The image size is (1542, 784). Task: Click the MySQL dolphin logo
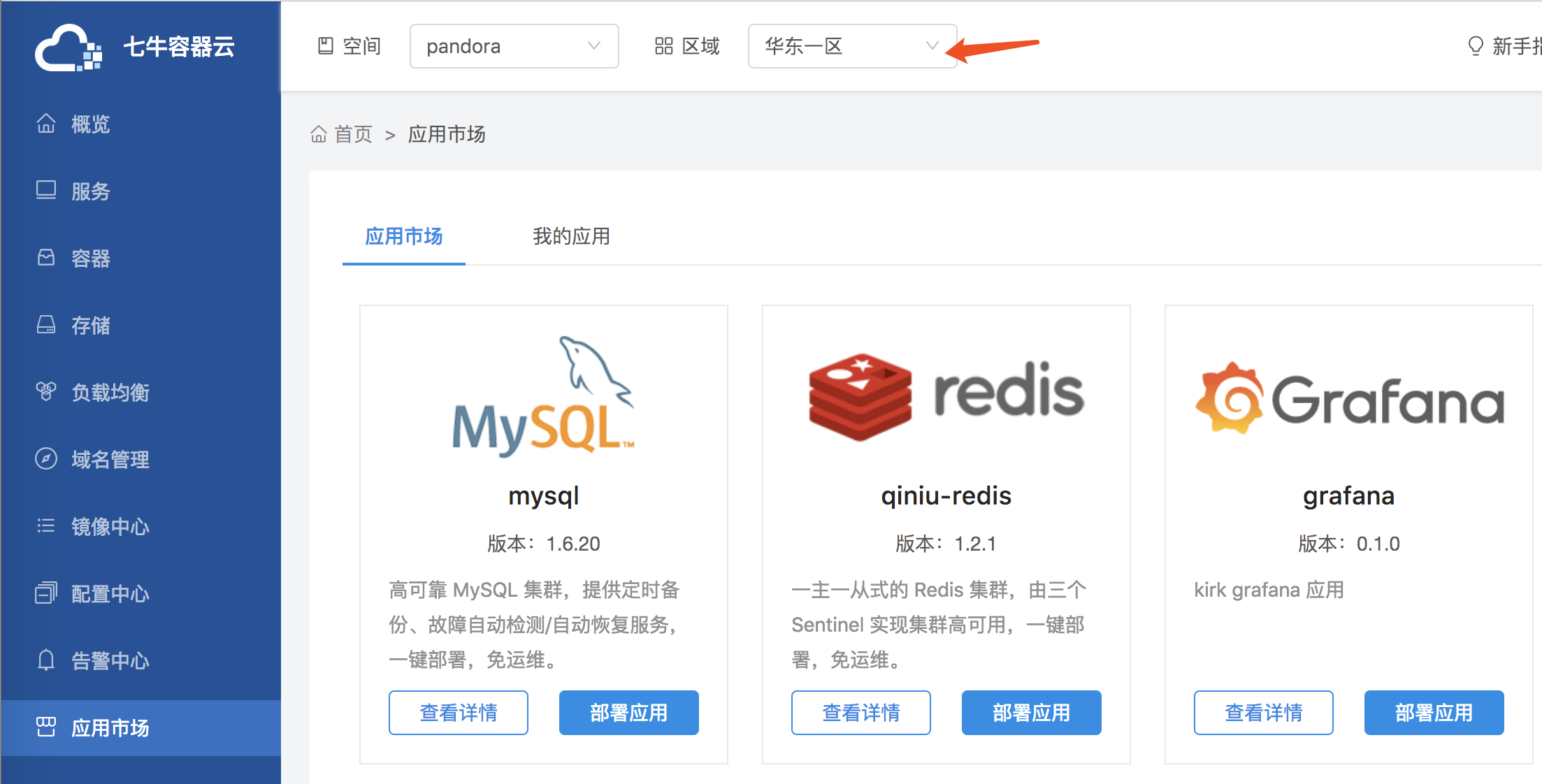point(544,396)
